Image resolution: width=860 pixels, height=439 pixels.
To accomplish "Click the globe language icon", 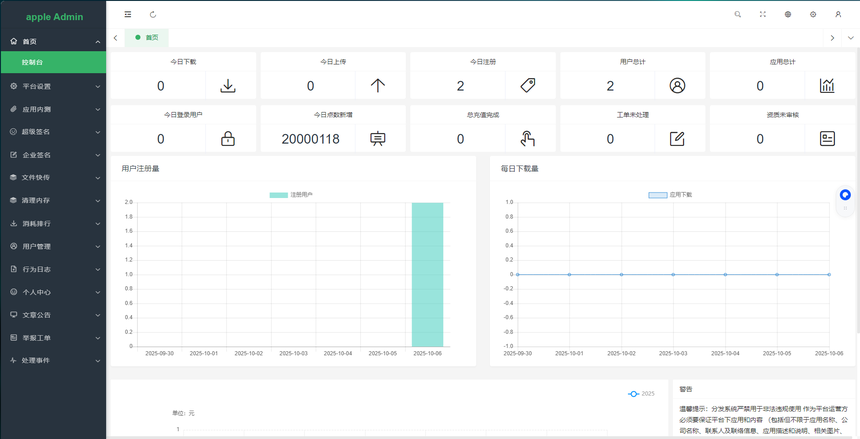I will [788, 15].
